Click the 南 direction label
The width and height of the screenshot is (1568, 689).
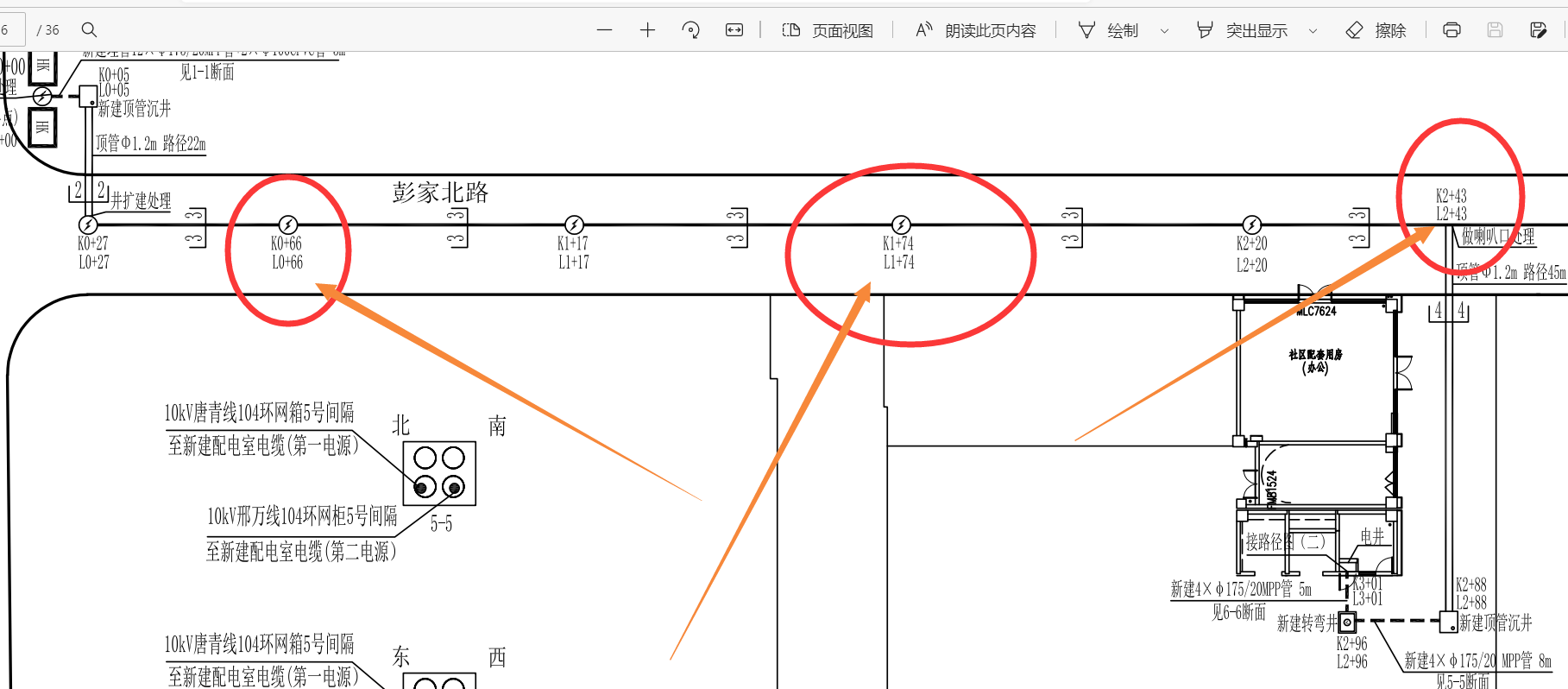click(x=497, y=426)
